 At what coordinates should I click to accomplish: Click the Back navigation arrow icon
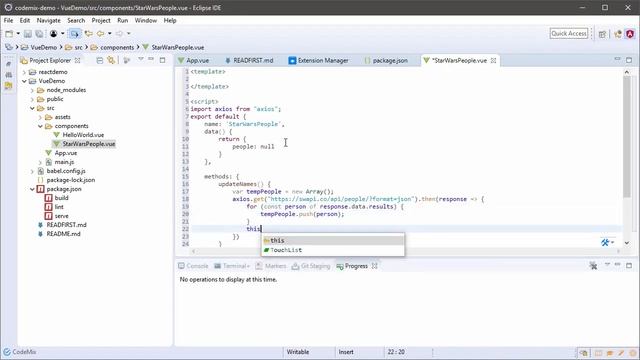pos(100,33)
